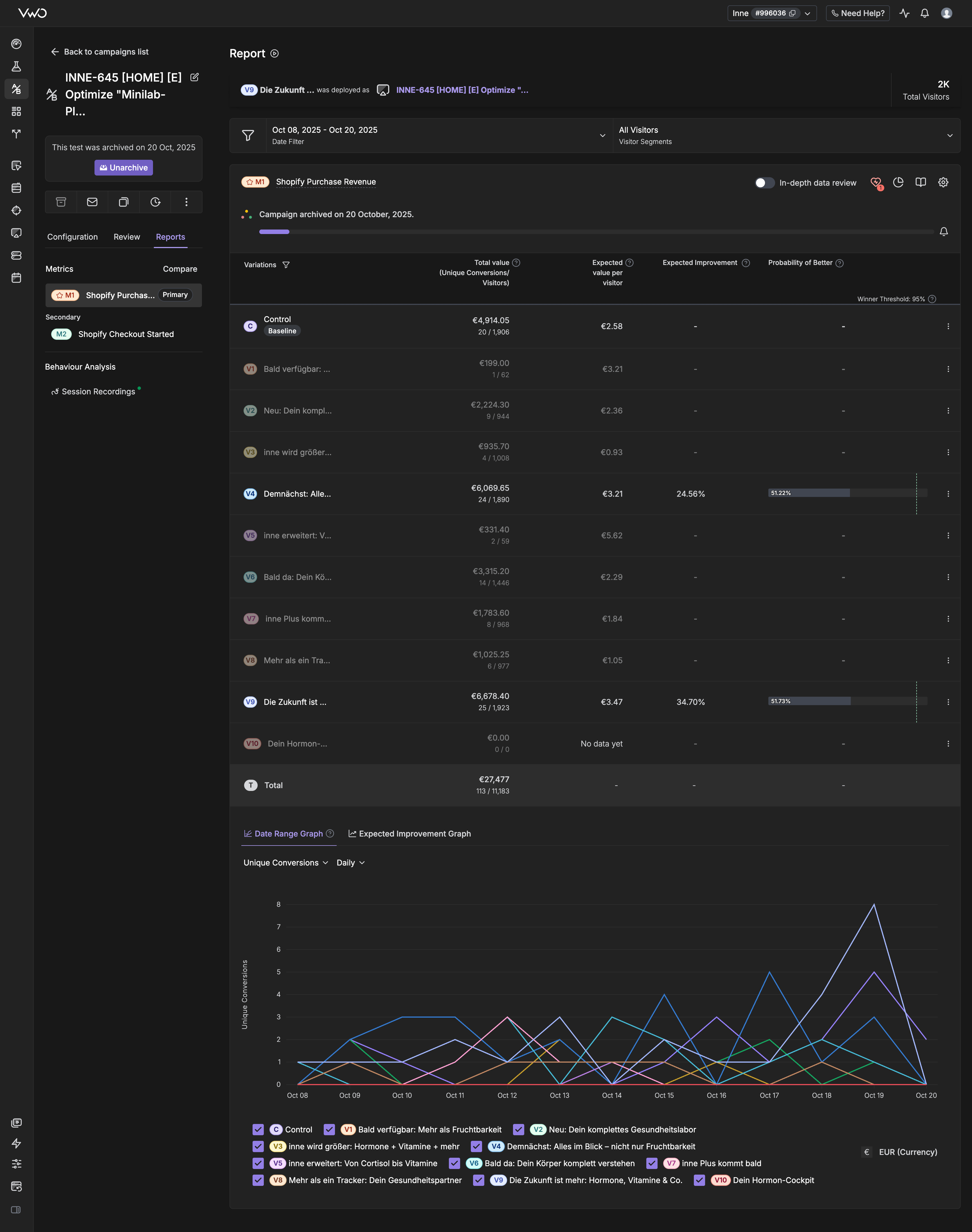972x1232 pixels.
Task: Open campaign history clock icon
Action: [x=155, y=202]
